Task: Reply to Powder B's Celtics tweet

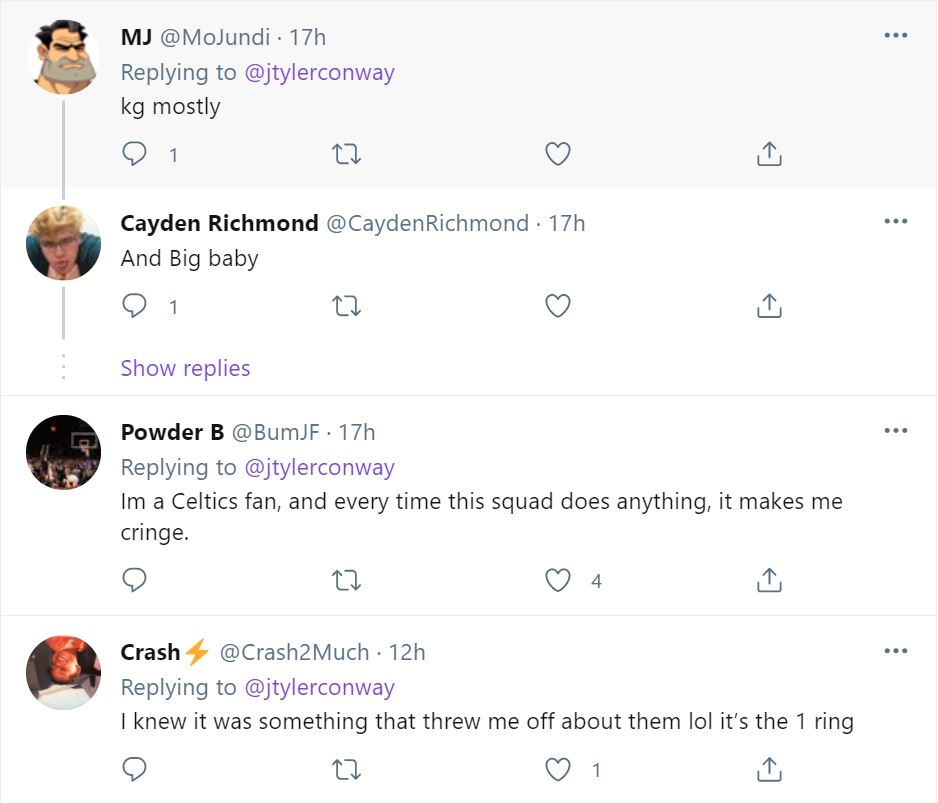Action: coord(134,580)
